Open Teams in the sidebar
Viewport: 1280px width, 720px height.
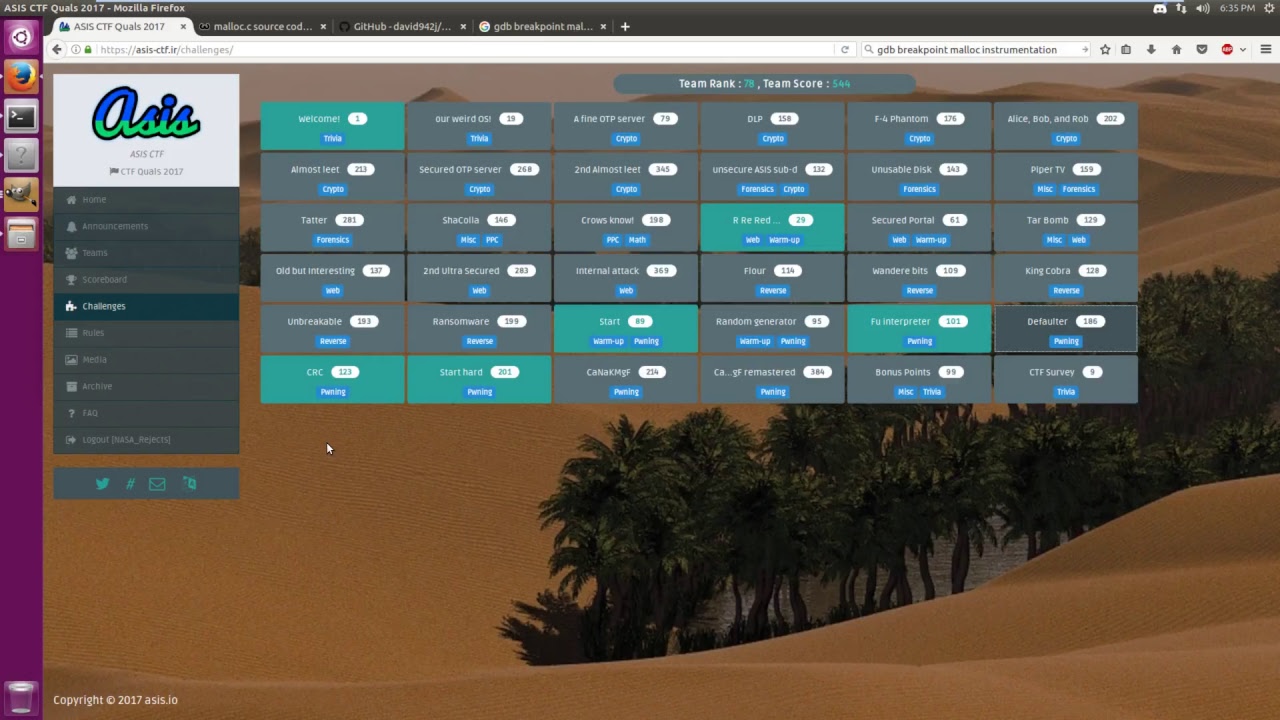(147, 253)
